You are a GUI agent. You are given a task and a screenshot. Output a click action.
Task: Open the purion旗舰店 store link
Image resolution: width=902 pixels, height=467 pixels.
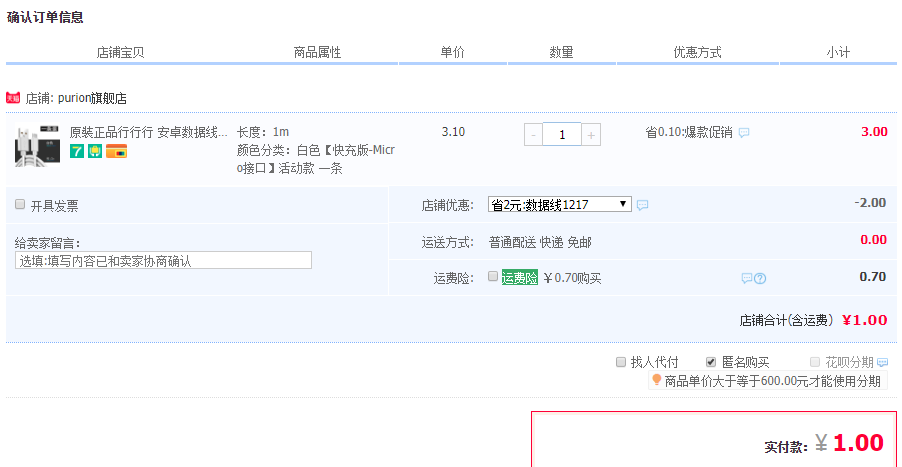click(x=93, y=98)
